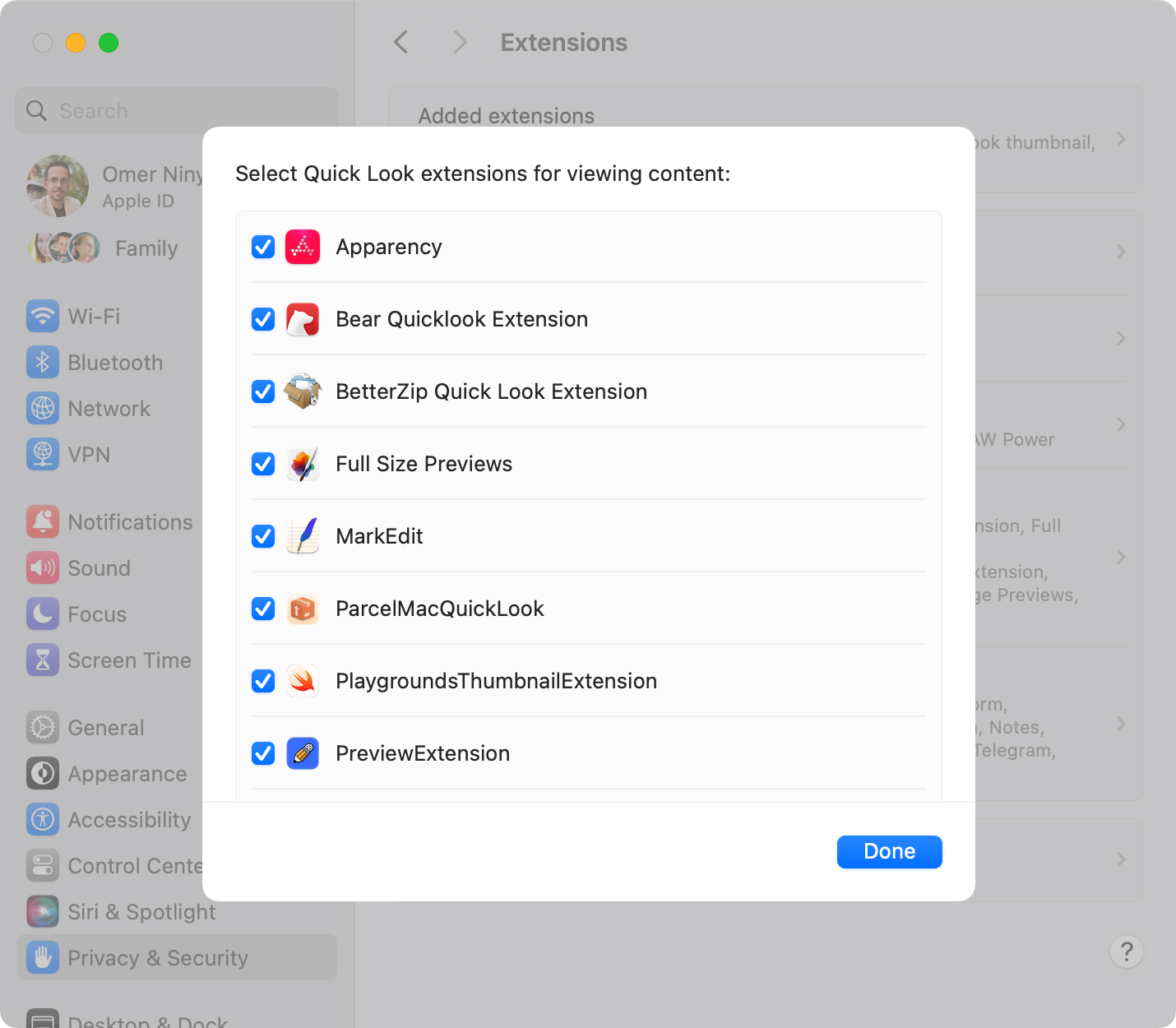Open Network settings in sidebar

(x=177, y=409)
